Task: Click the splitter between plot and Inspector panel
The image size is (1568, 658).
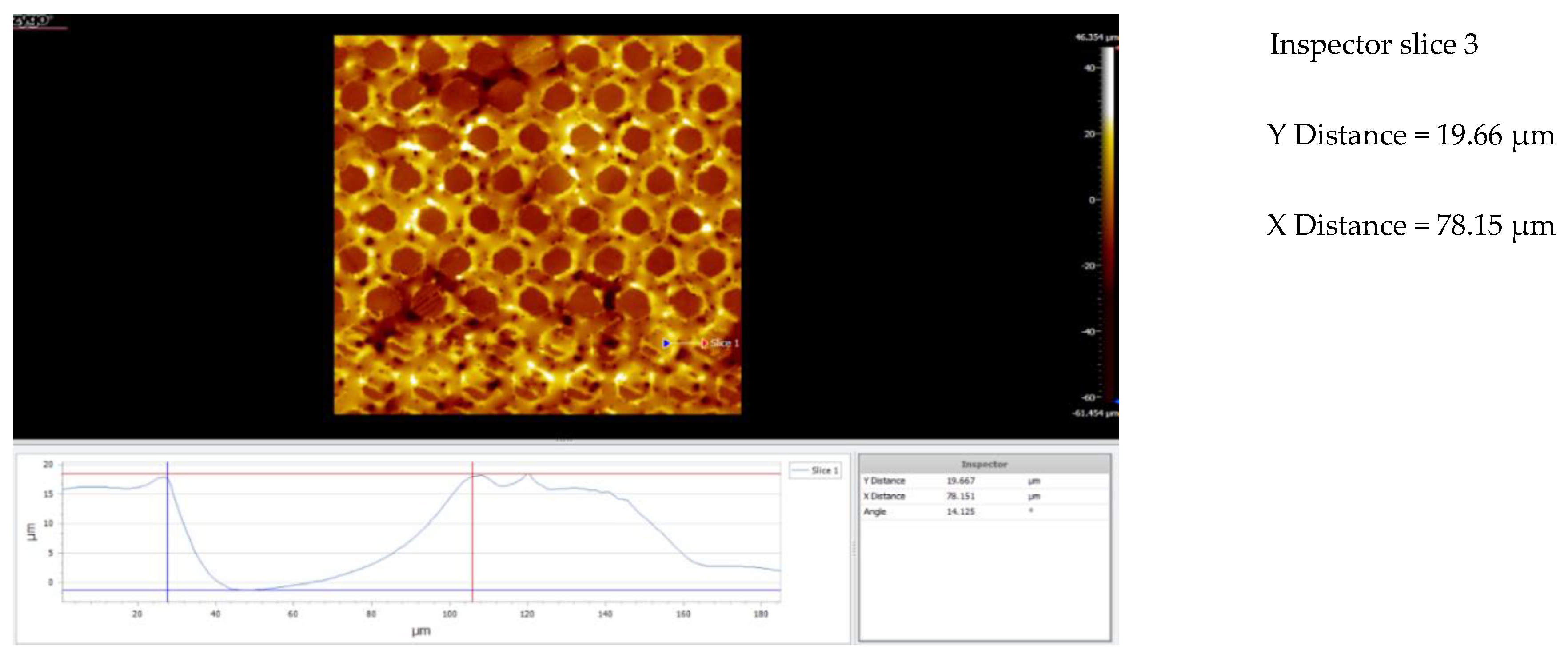Action: point(854,548)
